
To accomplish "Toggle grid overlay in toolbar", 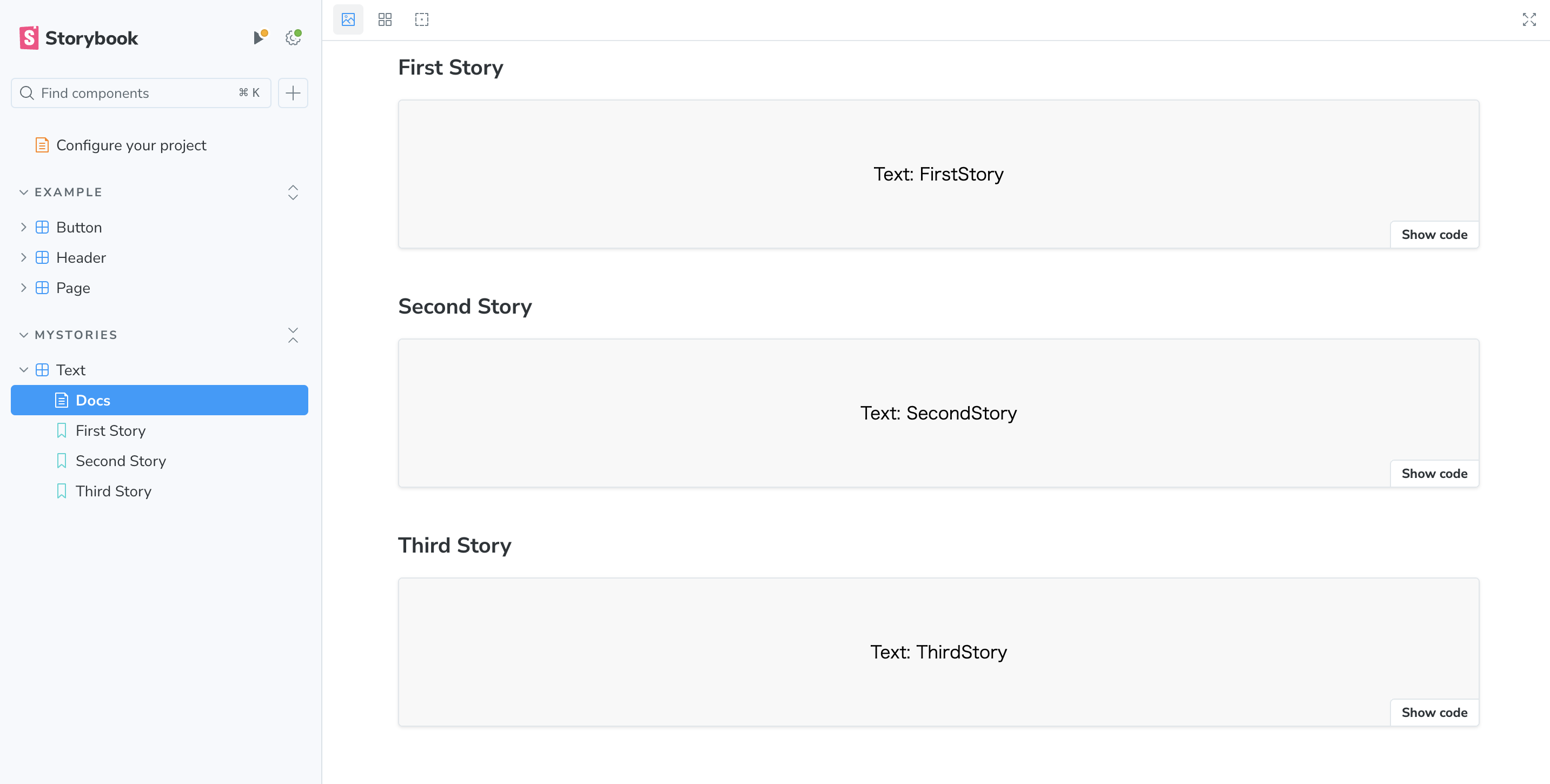I will [385, 20].
